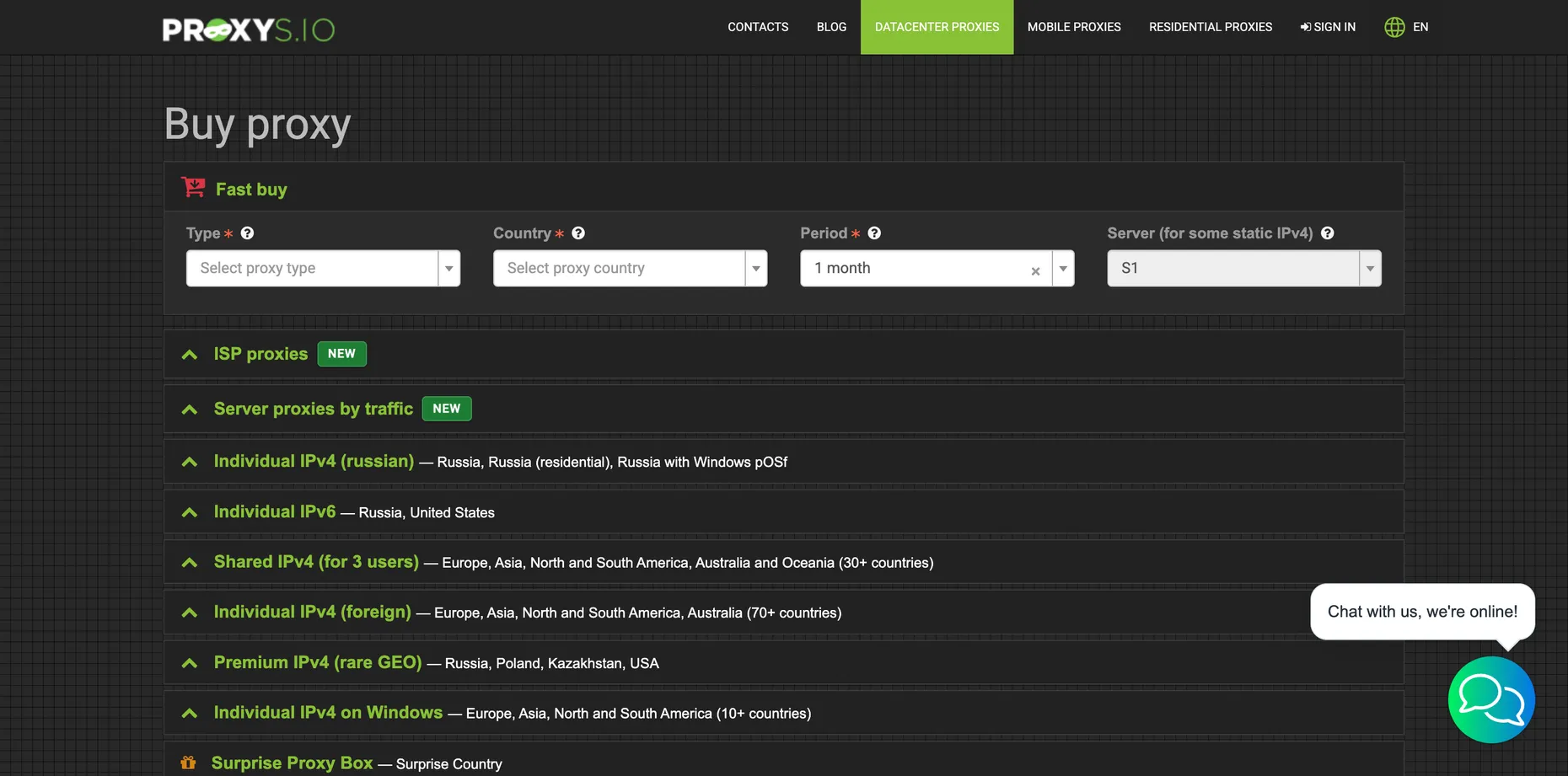The width and height of the screenshot is (1568, 776).
Task: Click the Fast buy cart icon
Action: pos(193,187)
